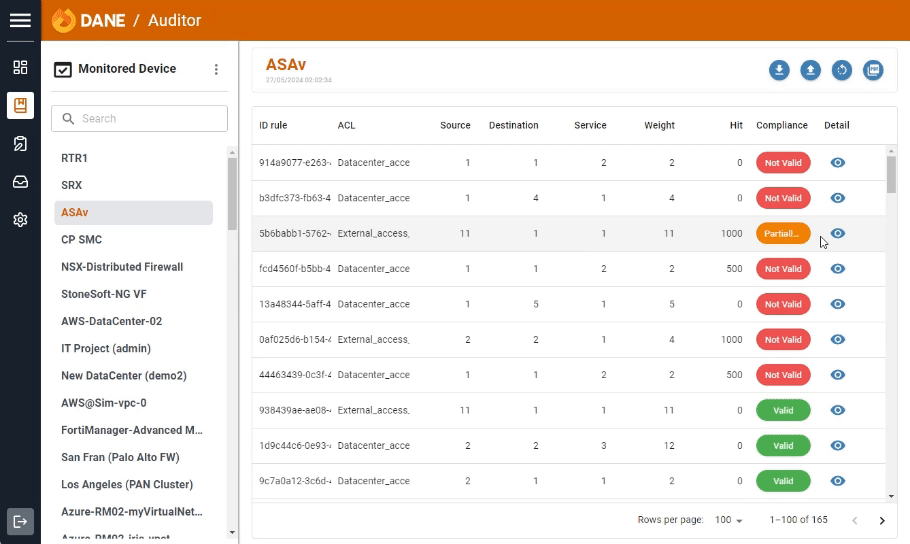View detail of rule b3dfc373-fb63

click(x=837, y=198)
